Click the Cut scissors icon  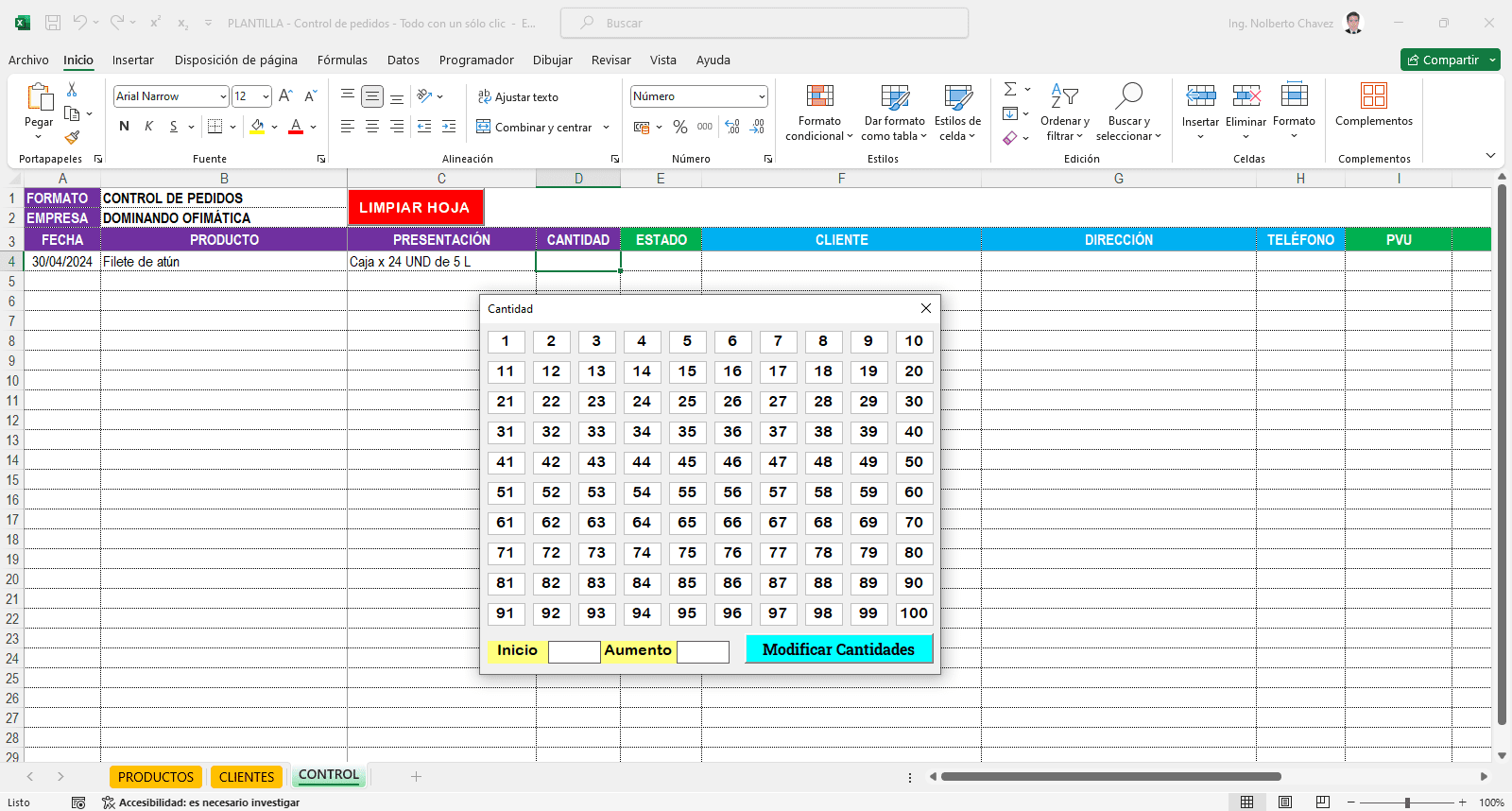pos(72,90)
